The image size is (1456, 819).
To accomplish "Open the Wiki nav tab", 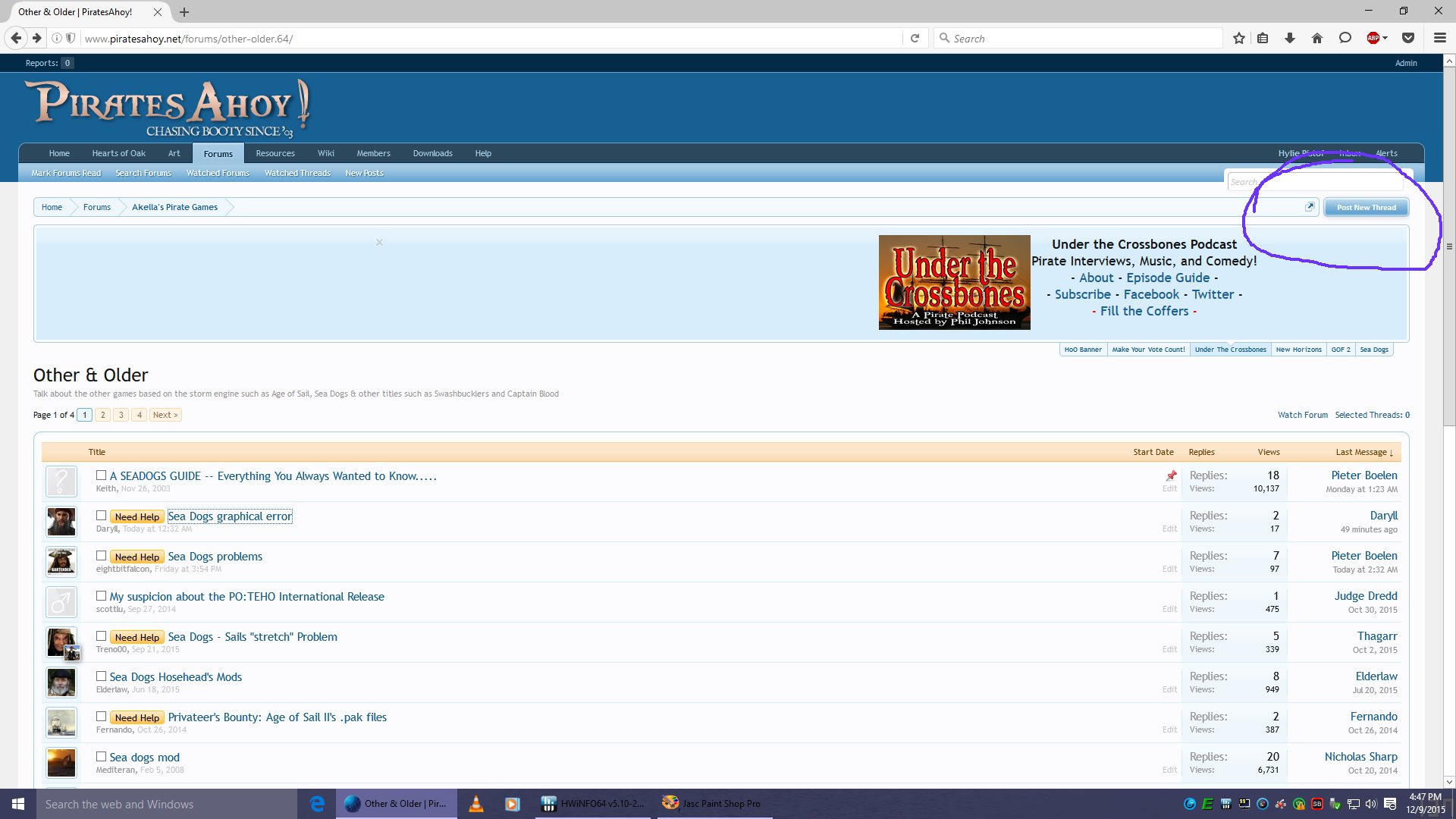I will (x=326, y=153).
